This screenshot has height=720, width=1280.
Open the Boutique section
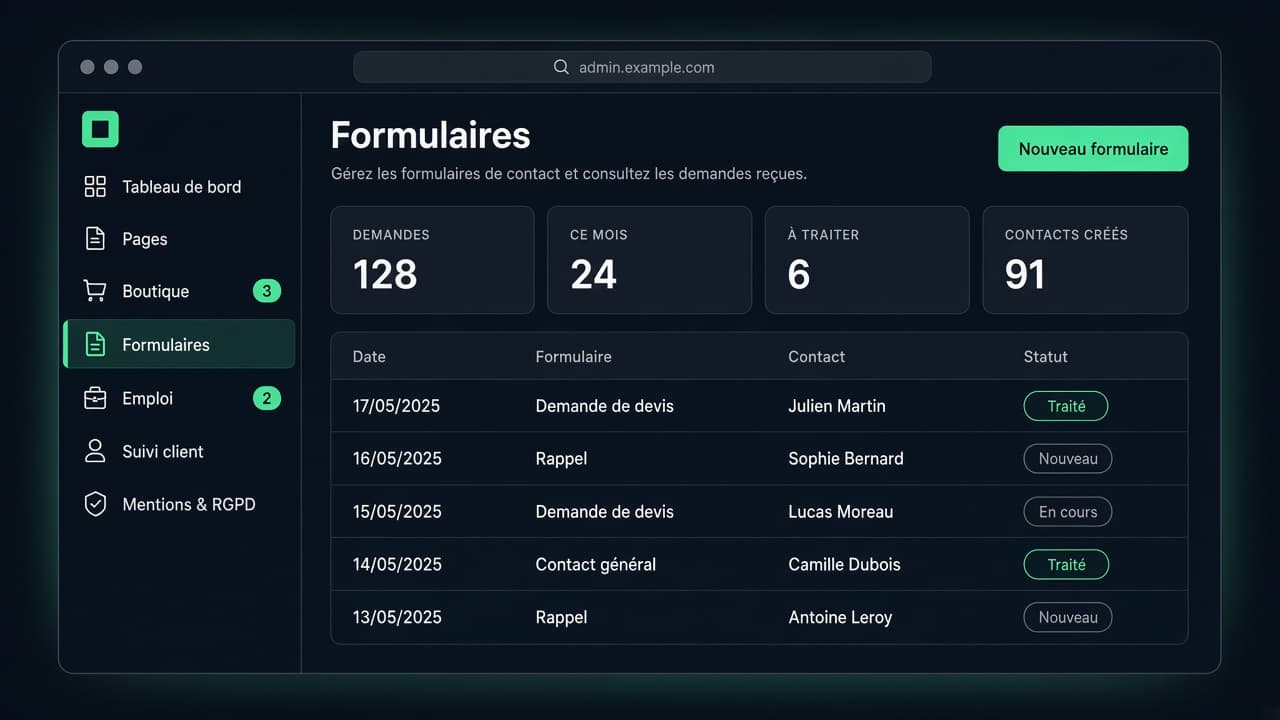tap(179, 291)
